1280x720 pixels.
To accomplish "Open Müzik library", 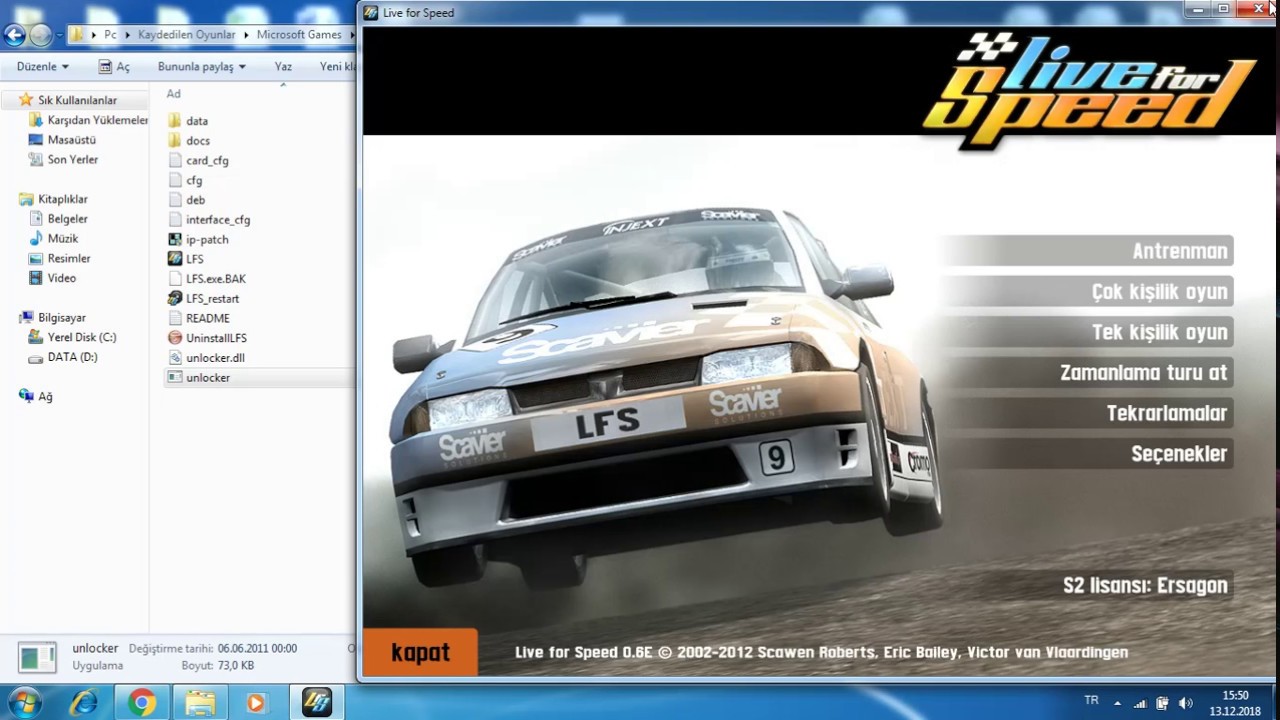I will [63, 238].
